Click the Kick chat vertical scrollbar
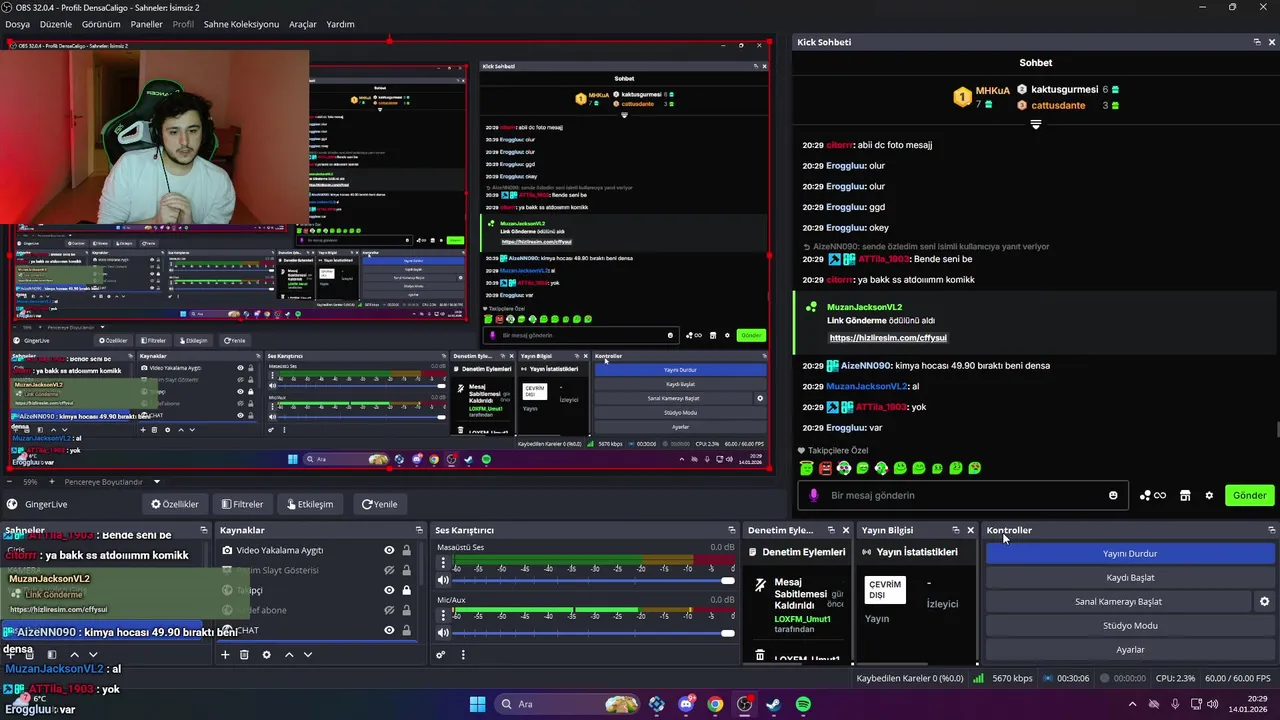The image size is (1280, 720). [1276, 431]
